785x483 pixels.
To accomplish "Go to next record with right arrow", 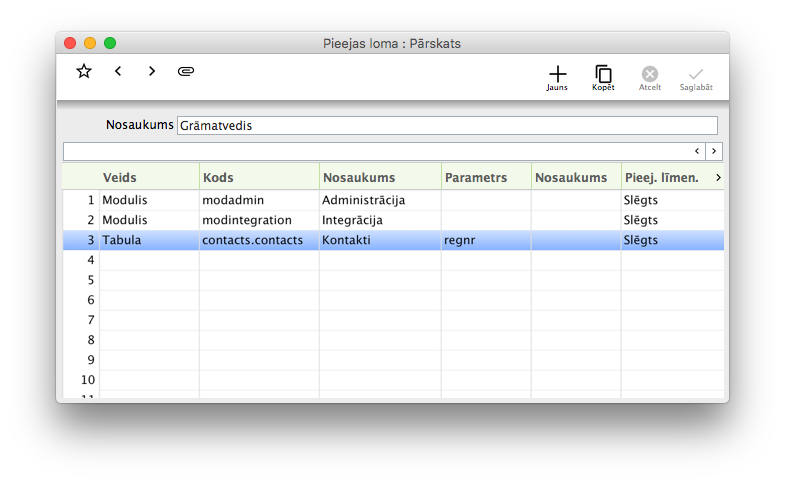I will coord(152,71).
